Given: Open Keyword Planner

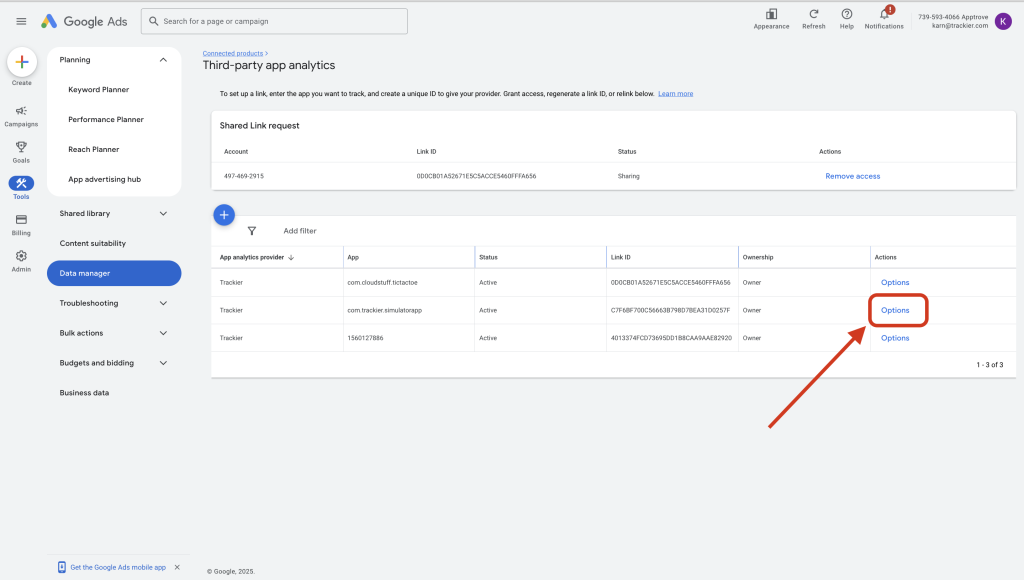Looking at the screenshot, I should [x=99, y=89].
